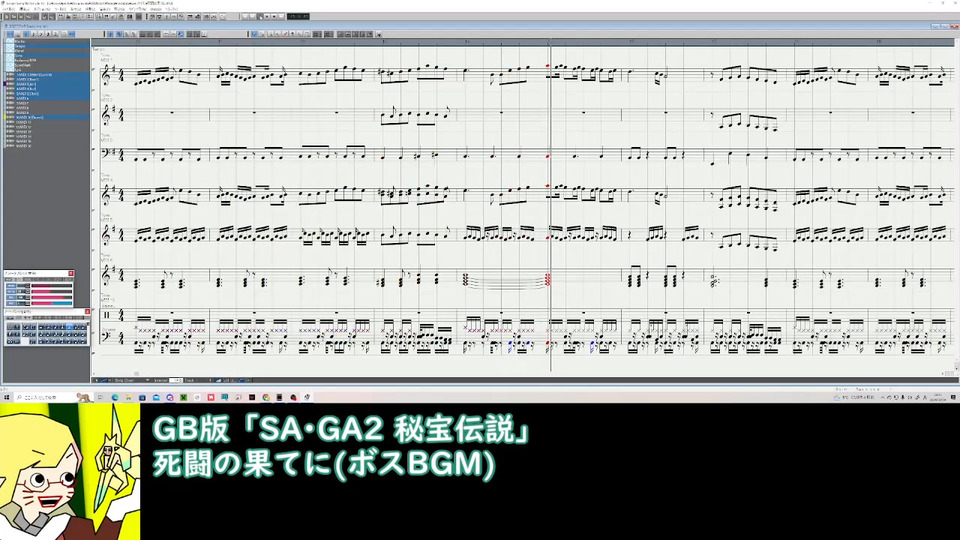The height and width of the screenshot is (540, 960).
Task: Open the File menu
Action: pyautogui.click(x=8, y=9)
